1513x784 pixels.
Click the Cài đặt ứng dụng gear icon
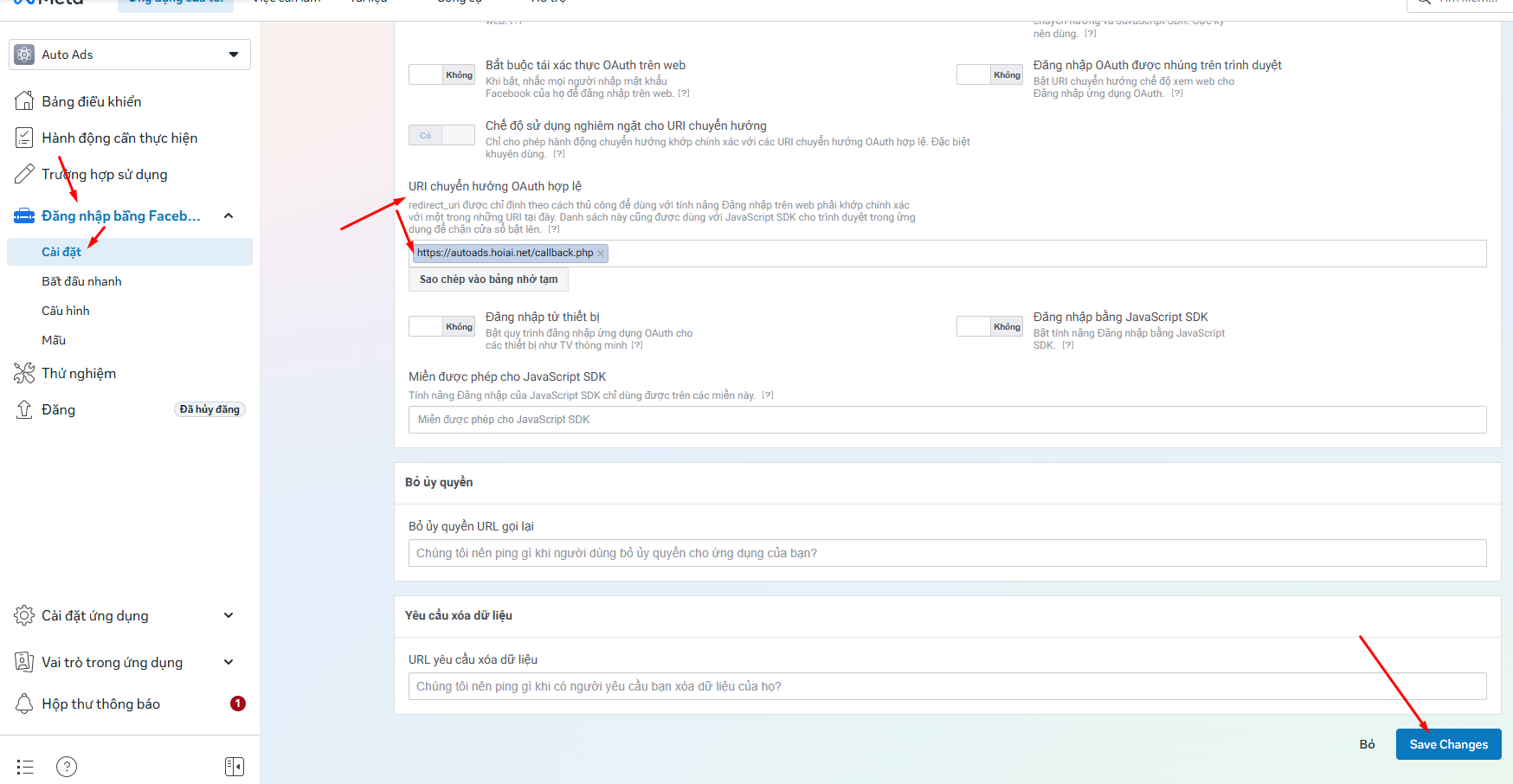click(x=24, y=615)
